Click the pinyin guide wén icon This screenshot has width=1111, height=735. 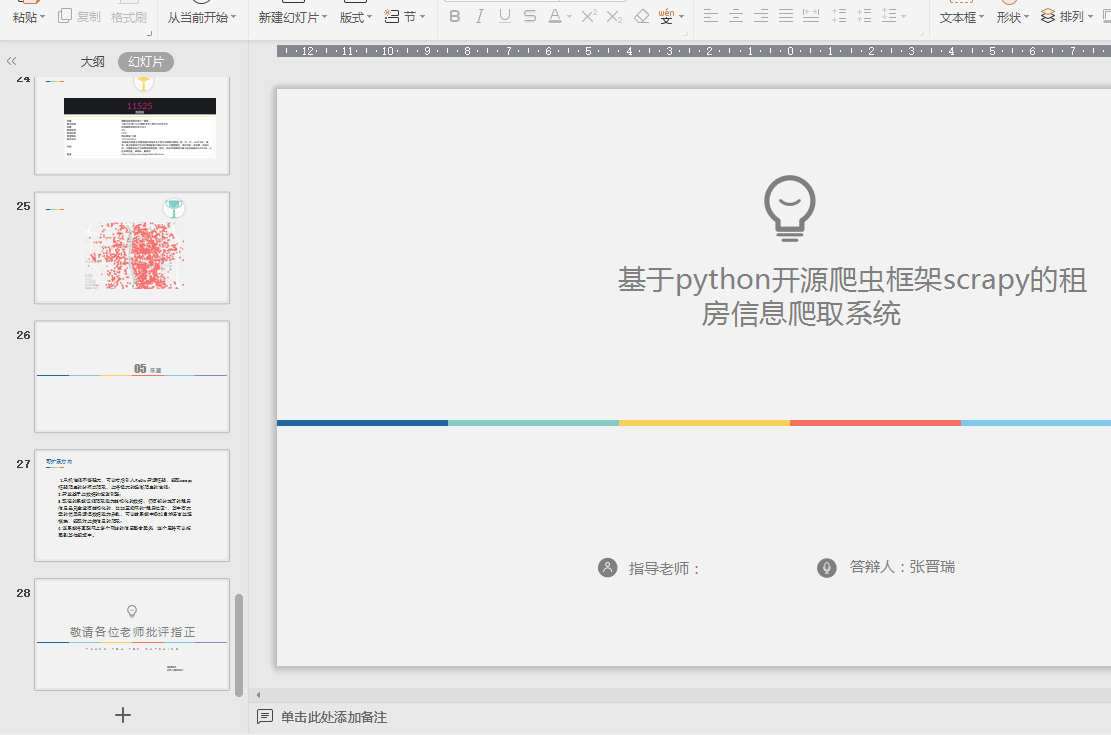(666, 16)
